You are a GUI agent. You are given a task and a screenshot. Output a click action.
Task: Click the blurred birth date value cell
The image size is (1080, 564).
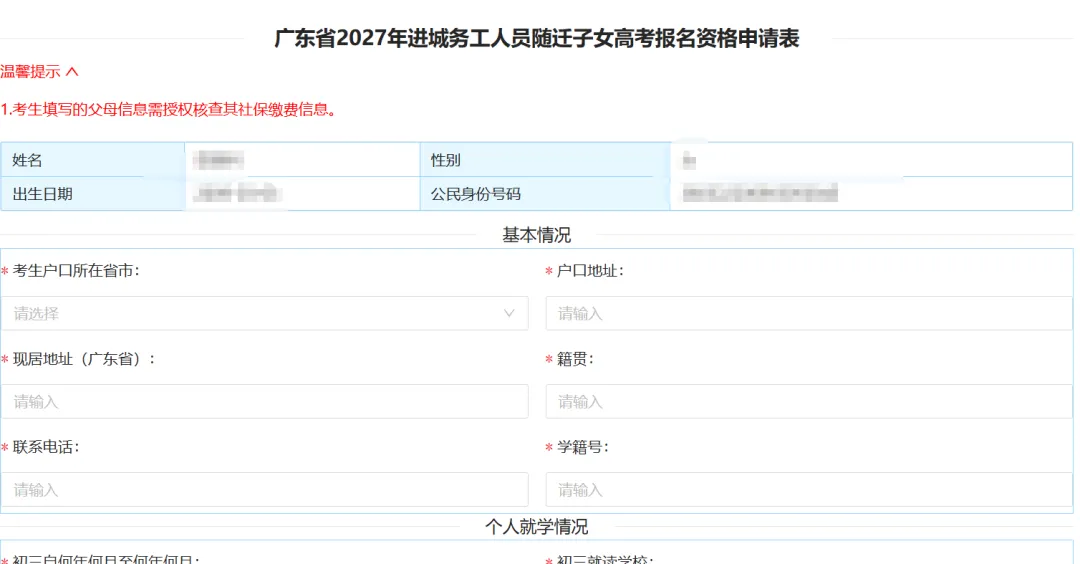point(302,194)
